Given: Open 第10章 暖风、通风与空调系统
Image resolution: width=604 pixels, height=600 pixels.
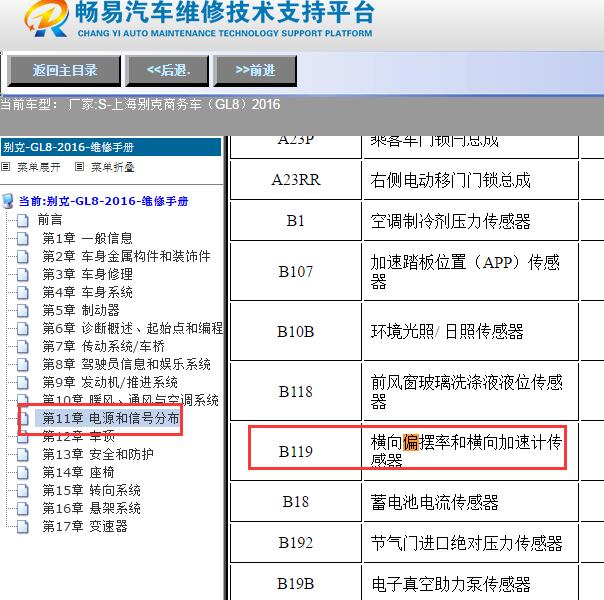Looking at the screenshot, I should (x=130, y=400).
